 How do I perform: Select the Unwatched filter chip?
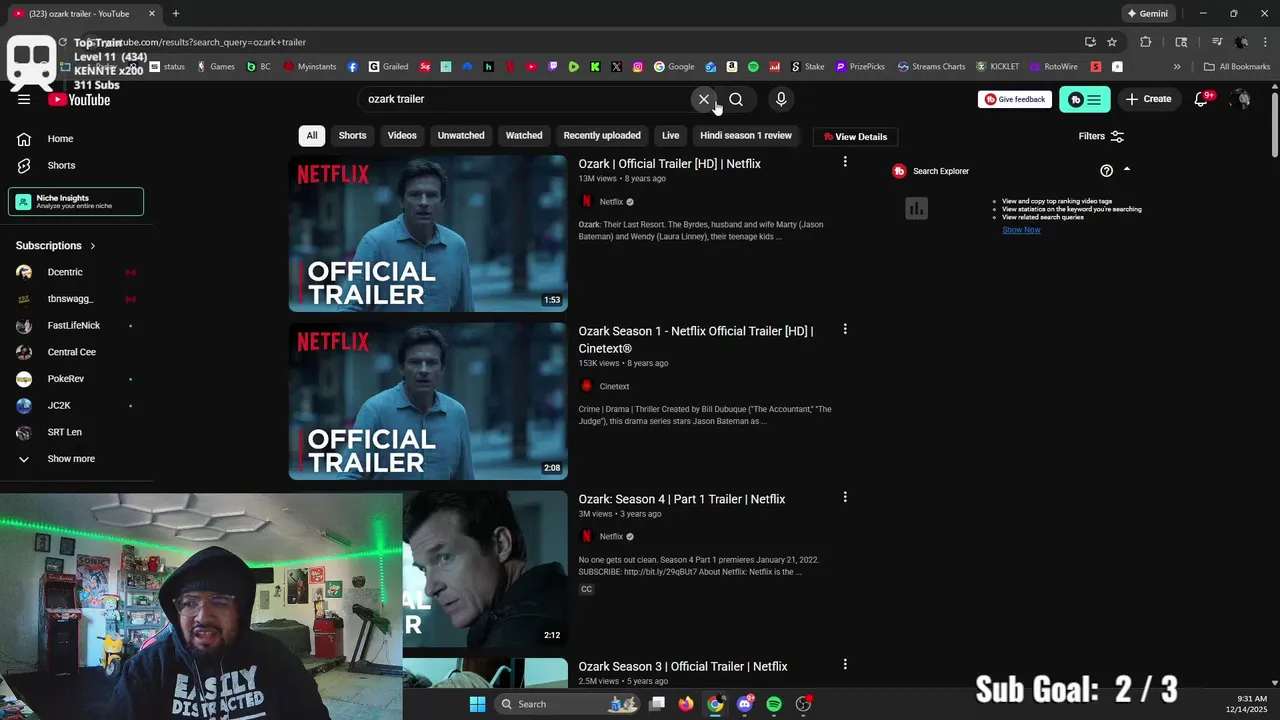[461, 136]
